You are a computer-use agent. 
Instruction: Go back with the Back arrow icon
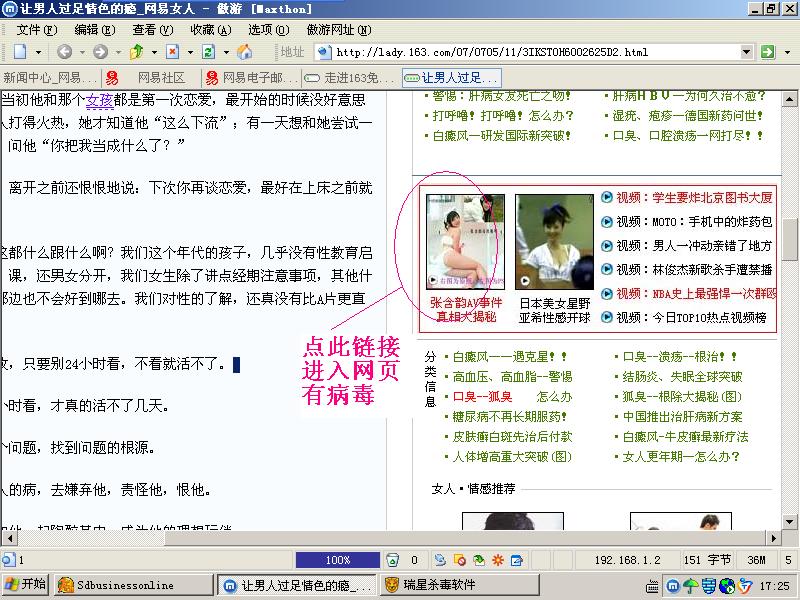click(x=64, y=52)
